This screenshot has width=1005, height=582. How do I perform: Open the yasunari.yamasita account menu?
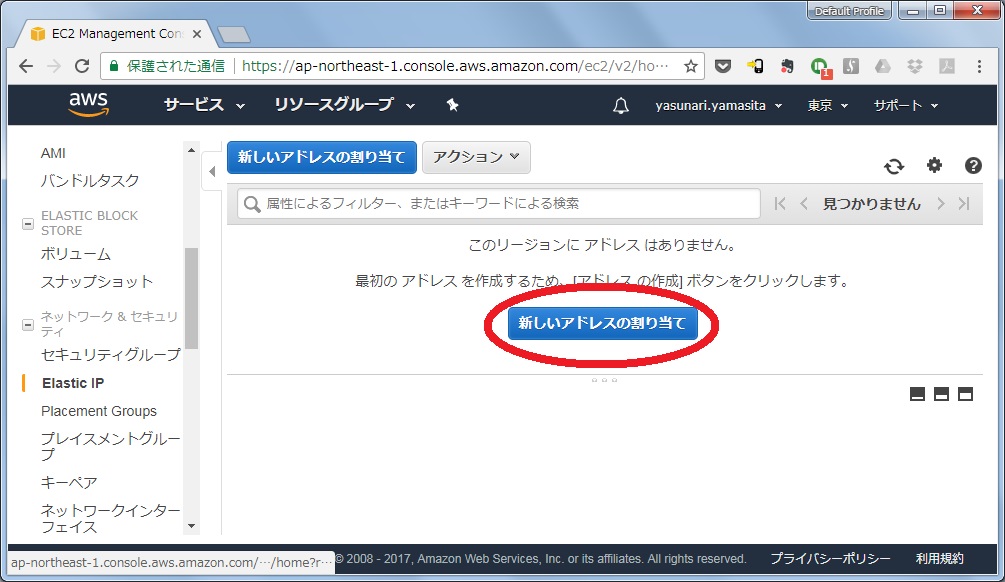coord(718,106)
